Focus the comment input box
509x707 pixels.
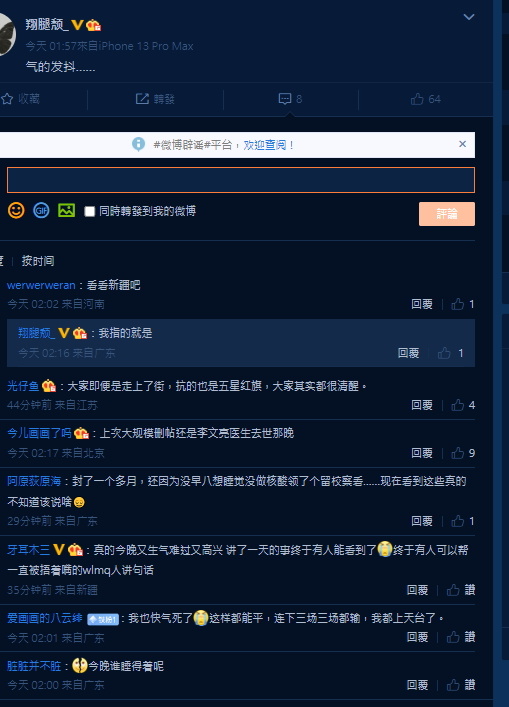pos(241,180)
